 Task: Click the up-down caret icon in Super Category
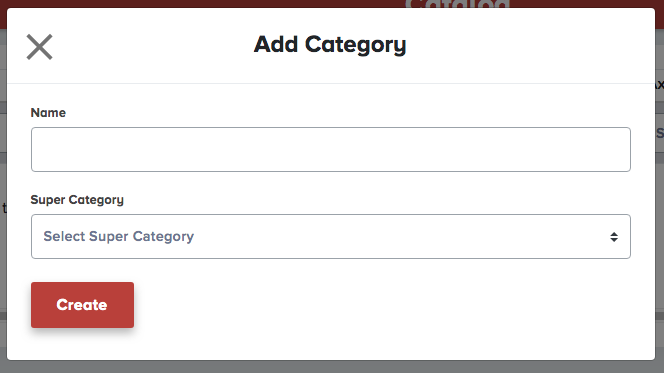coord(614,237)
